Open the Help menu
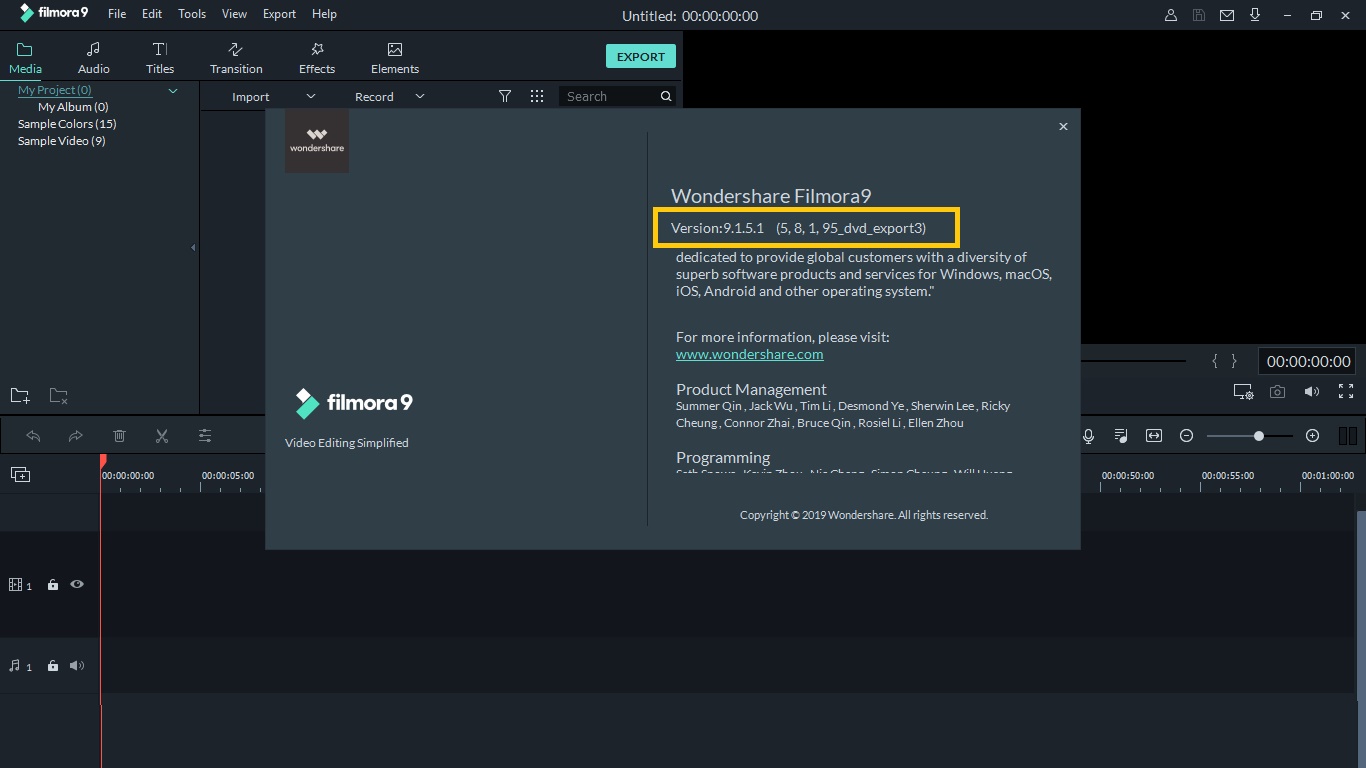Screen dimensions: 1366x768 (324, 14)
